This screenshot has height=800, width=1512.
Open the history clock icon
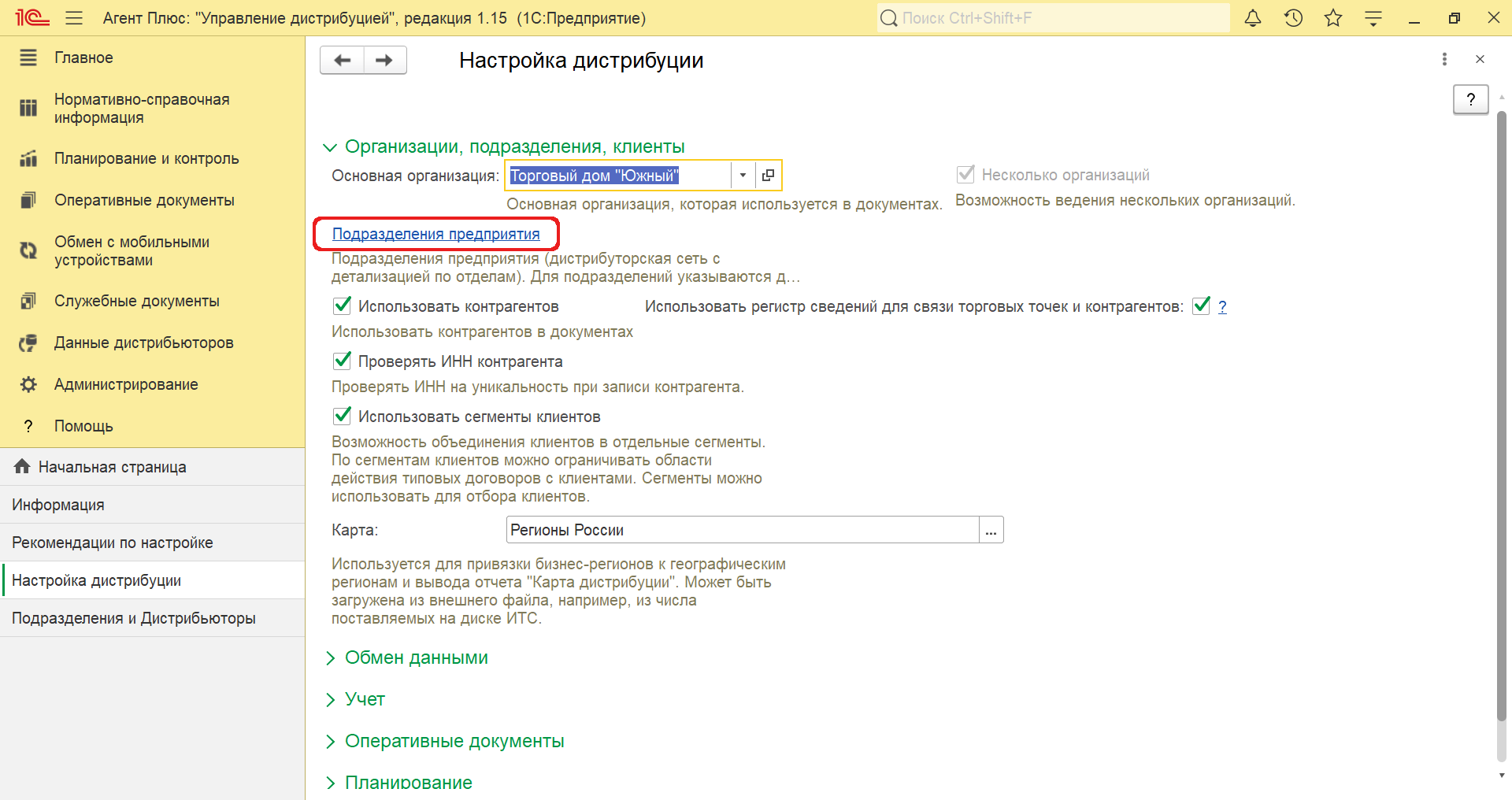point(1293,18)
